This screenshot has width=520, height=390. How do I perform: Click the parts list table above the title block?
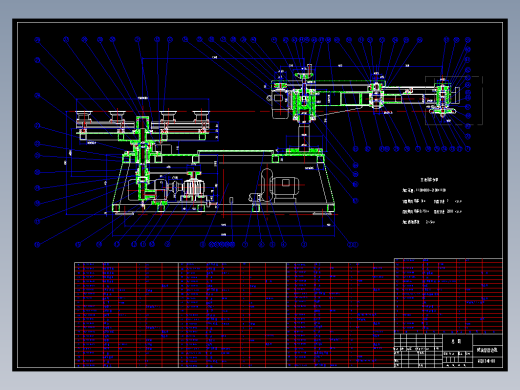click(448, 296)
